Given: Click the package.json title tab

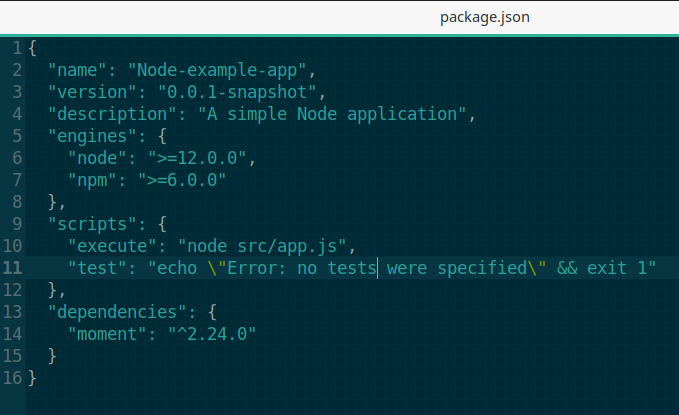Looking at the screenshot, I should (483, 17).
